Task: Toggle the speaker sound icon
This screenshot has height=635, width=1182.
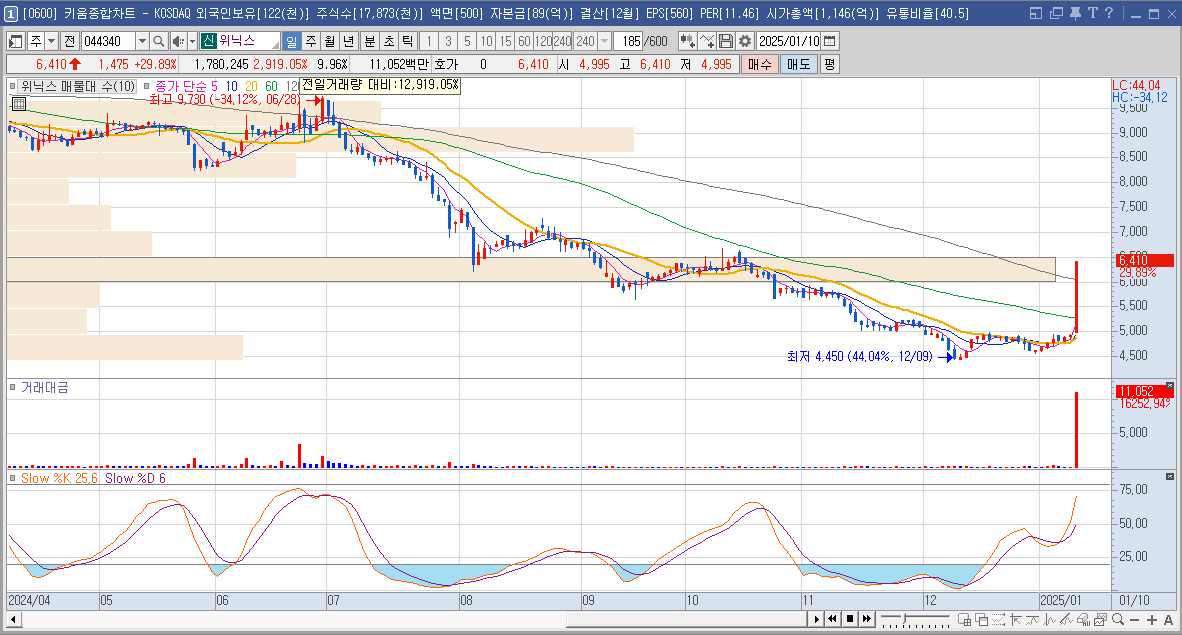Action: coord(178,41)
